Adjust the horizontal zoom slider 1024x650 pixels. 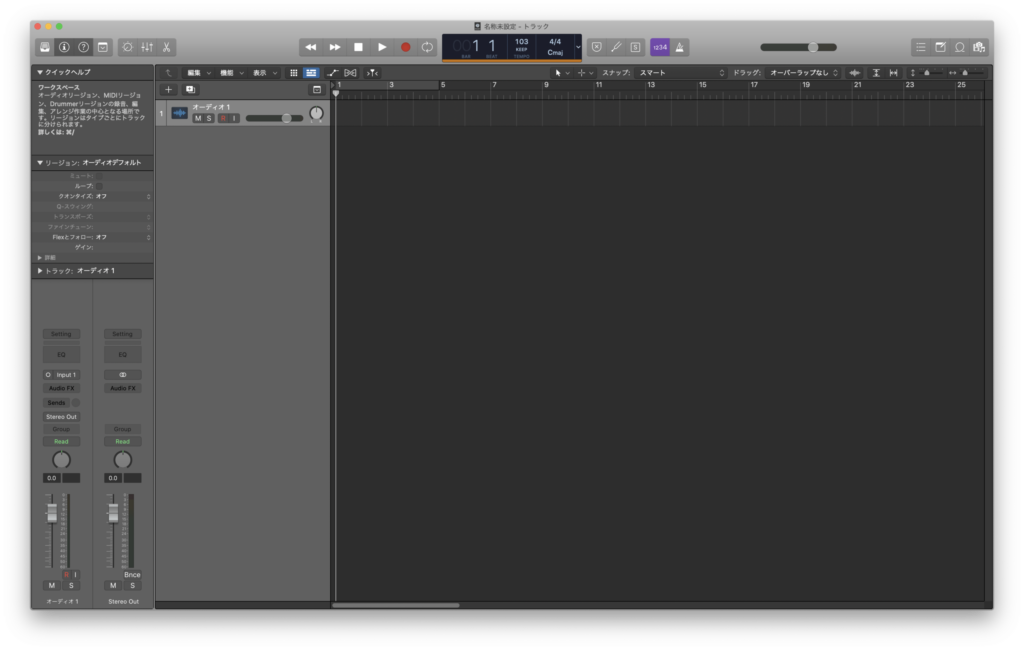click(966, 73)
